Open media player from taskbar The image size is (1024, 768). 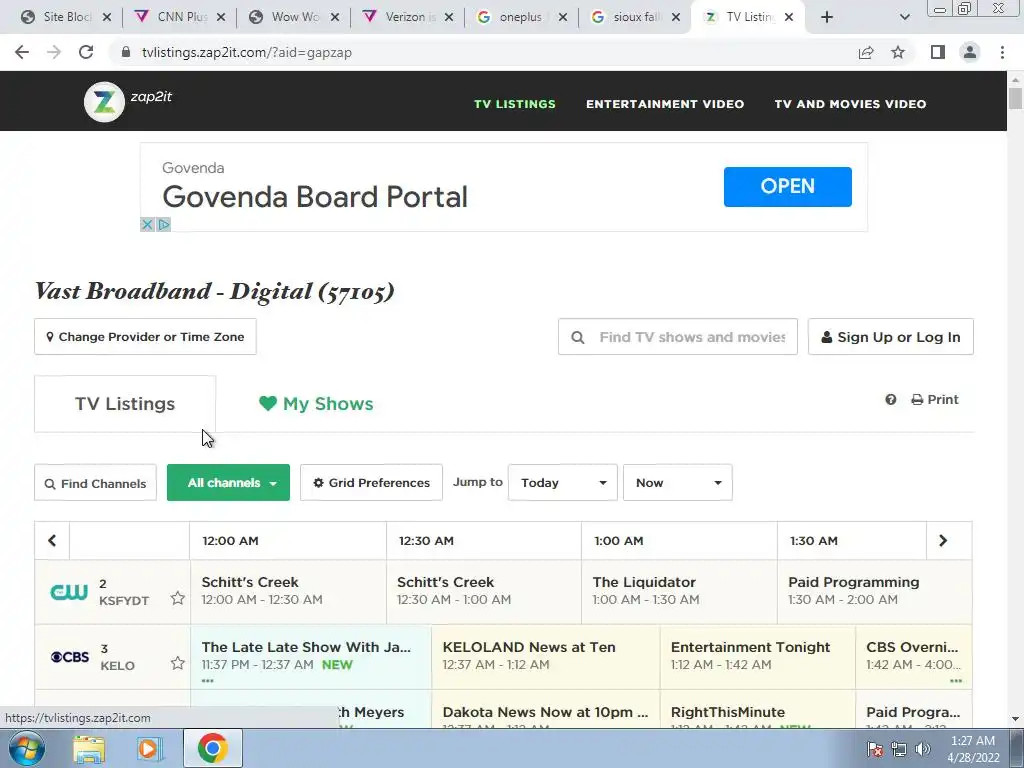click(x=149, y=748)
